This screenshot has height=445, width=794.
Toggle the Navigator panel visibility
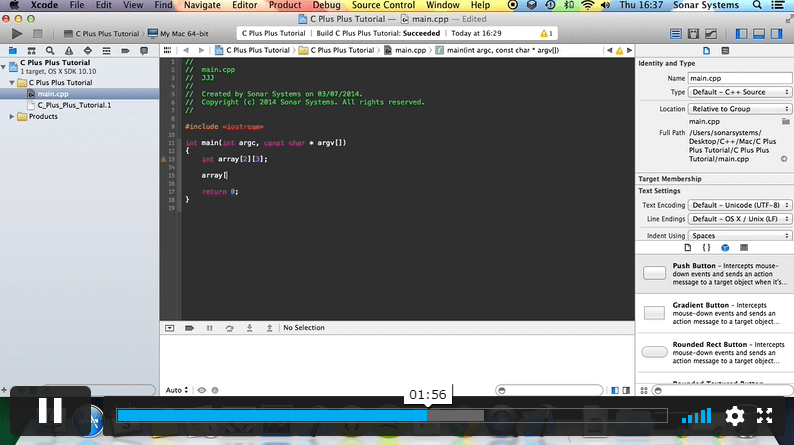click(x=741, y=34)
